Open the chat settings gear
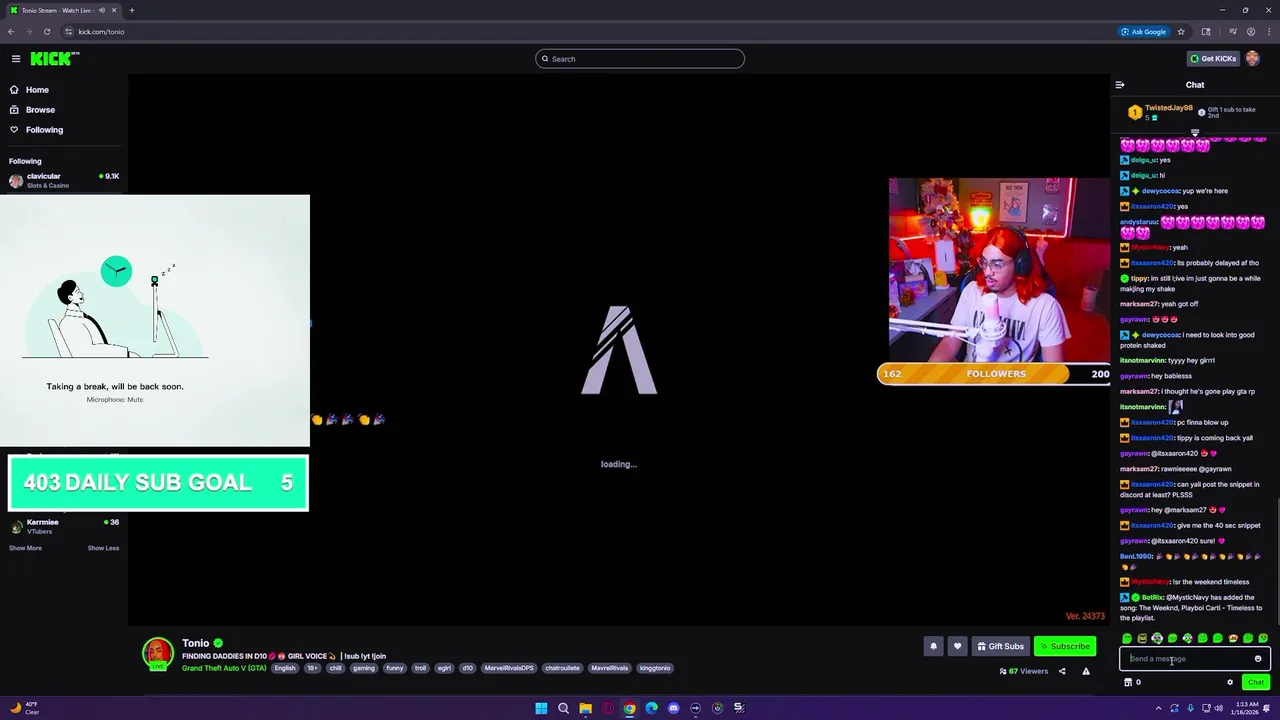The height and width of the screenshot is (720, 1280). [1230, 682]
